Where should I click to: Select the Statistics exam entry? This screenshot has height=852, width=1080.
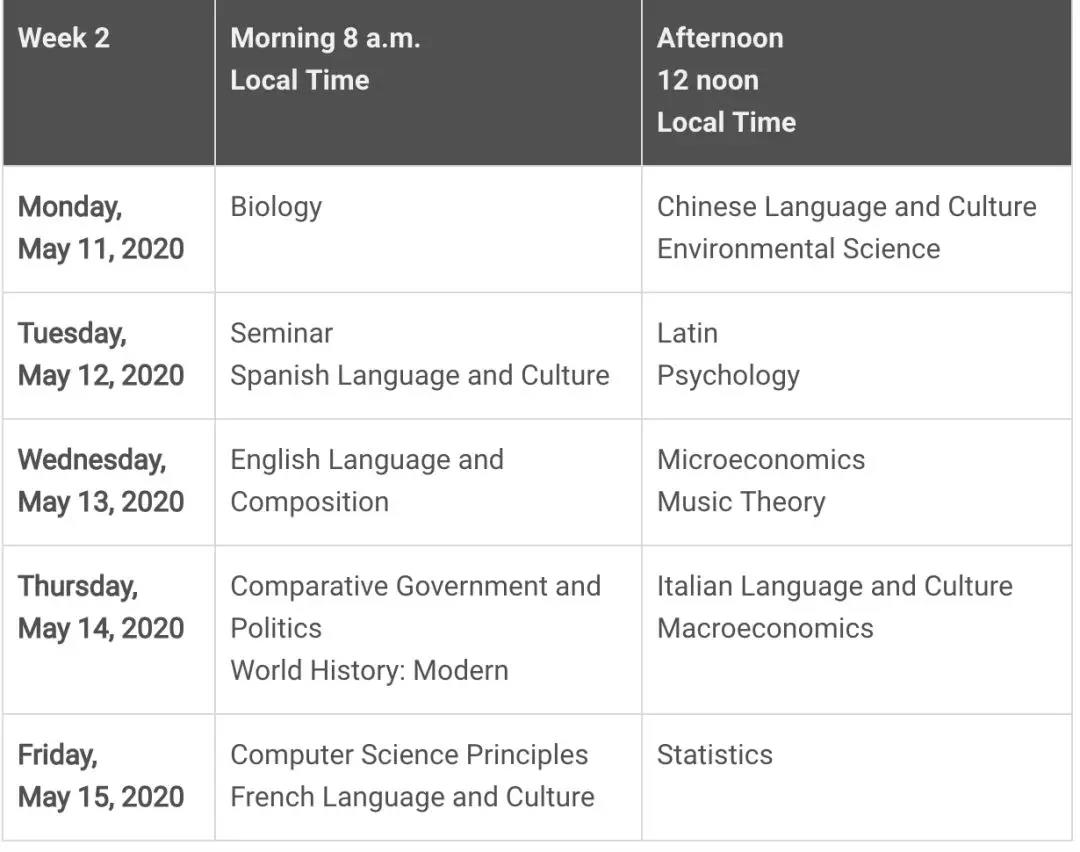(714, 755)
